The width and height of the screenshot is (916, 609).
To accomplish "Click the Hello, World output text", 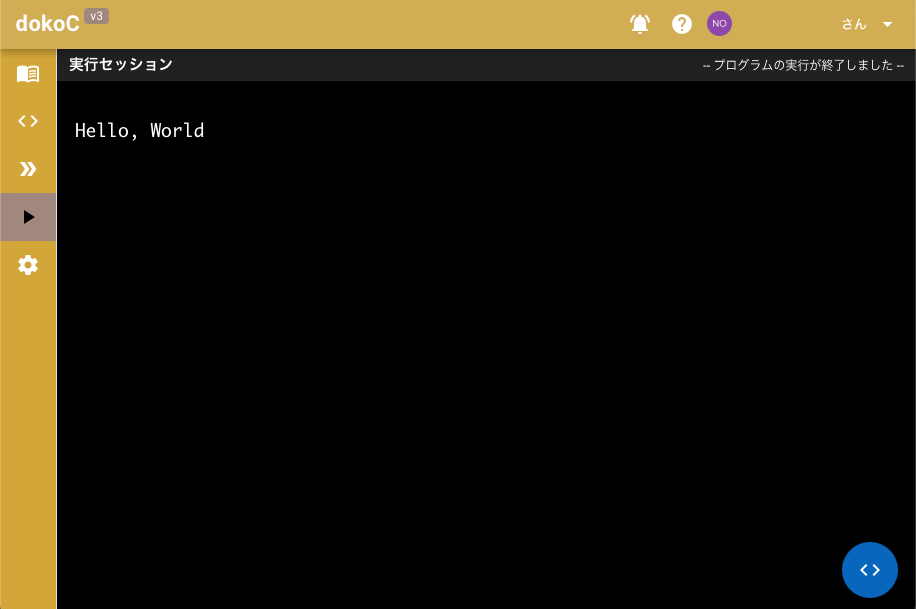I will (139, 130).
